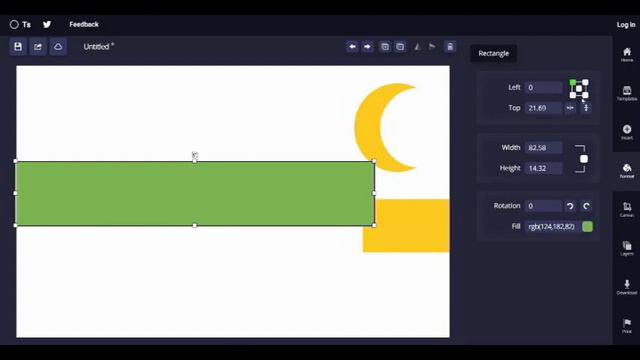Click the first layer-order icon after redo
Screen dimensions: 640x360
(x=385, y=47)
